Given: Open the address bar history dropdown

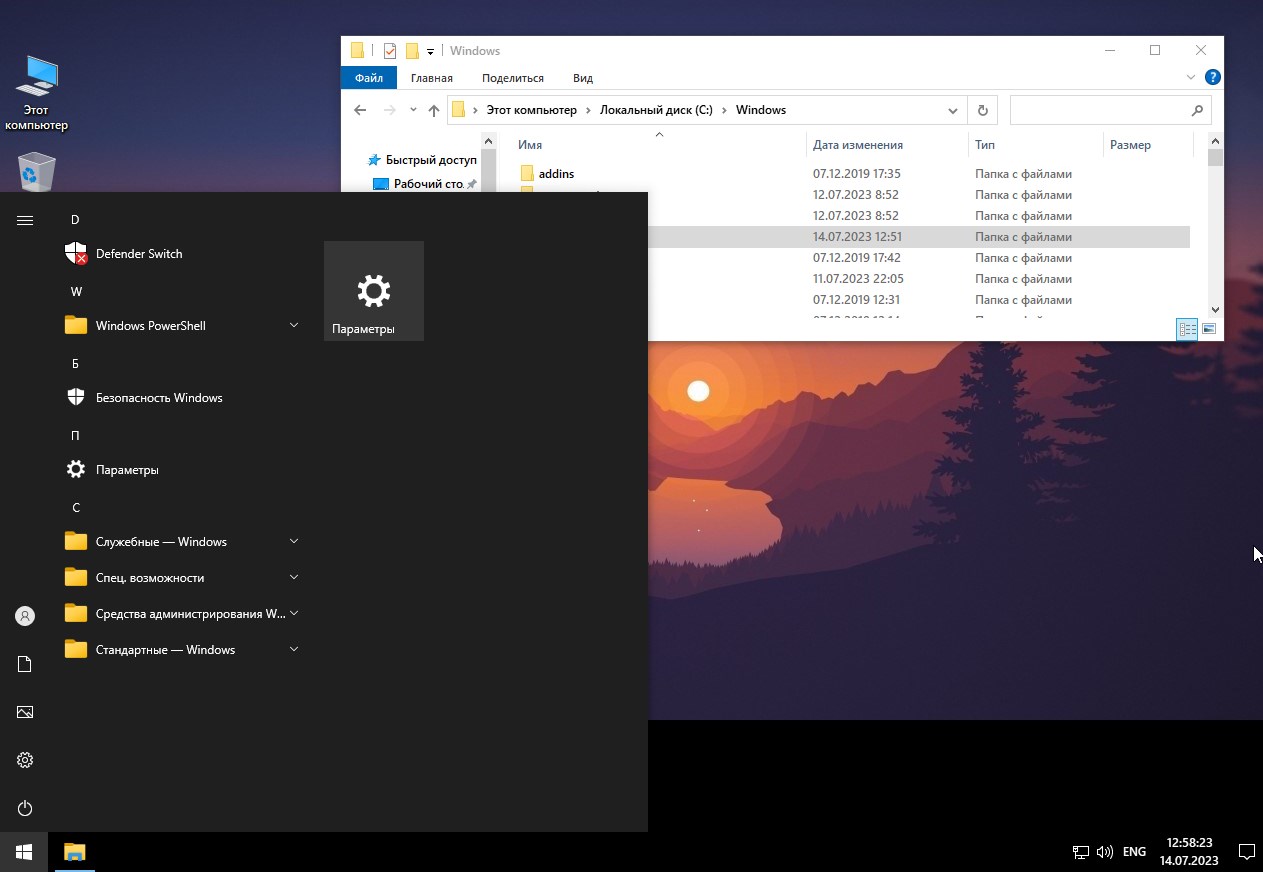Looking at the screenshot, I should click(953, 110).
